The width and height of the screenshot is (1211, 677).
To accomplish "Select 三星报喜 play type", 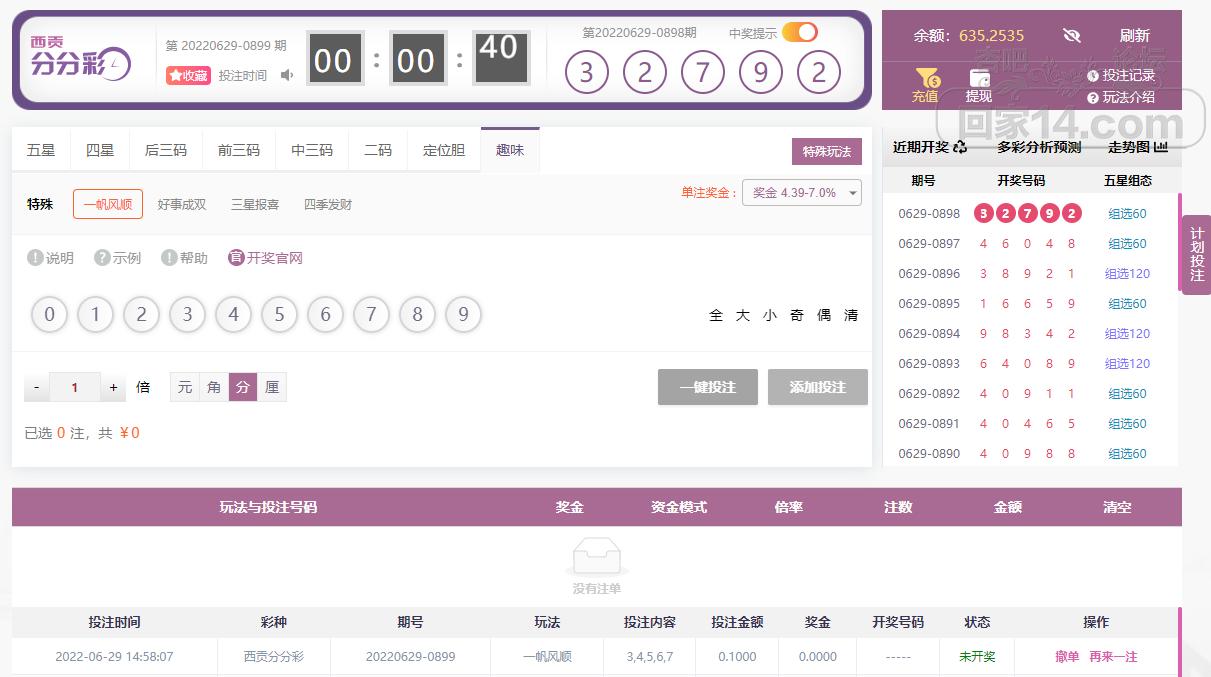I will (255, 204).
